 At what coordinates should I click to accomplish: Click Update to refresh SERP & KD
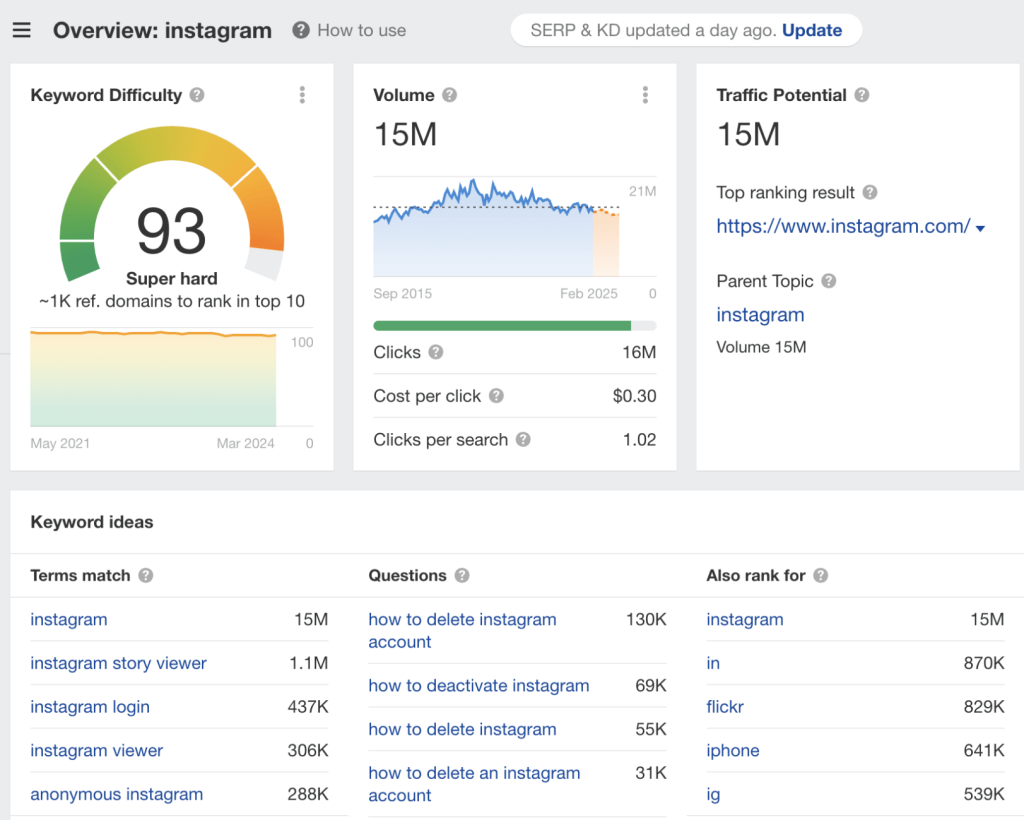pos(812,30)
